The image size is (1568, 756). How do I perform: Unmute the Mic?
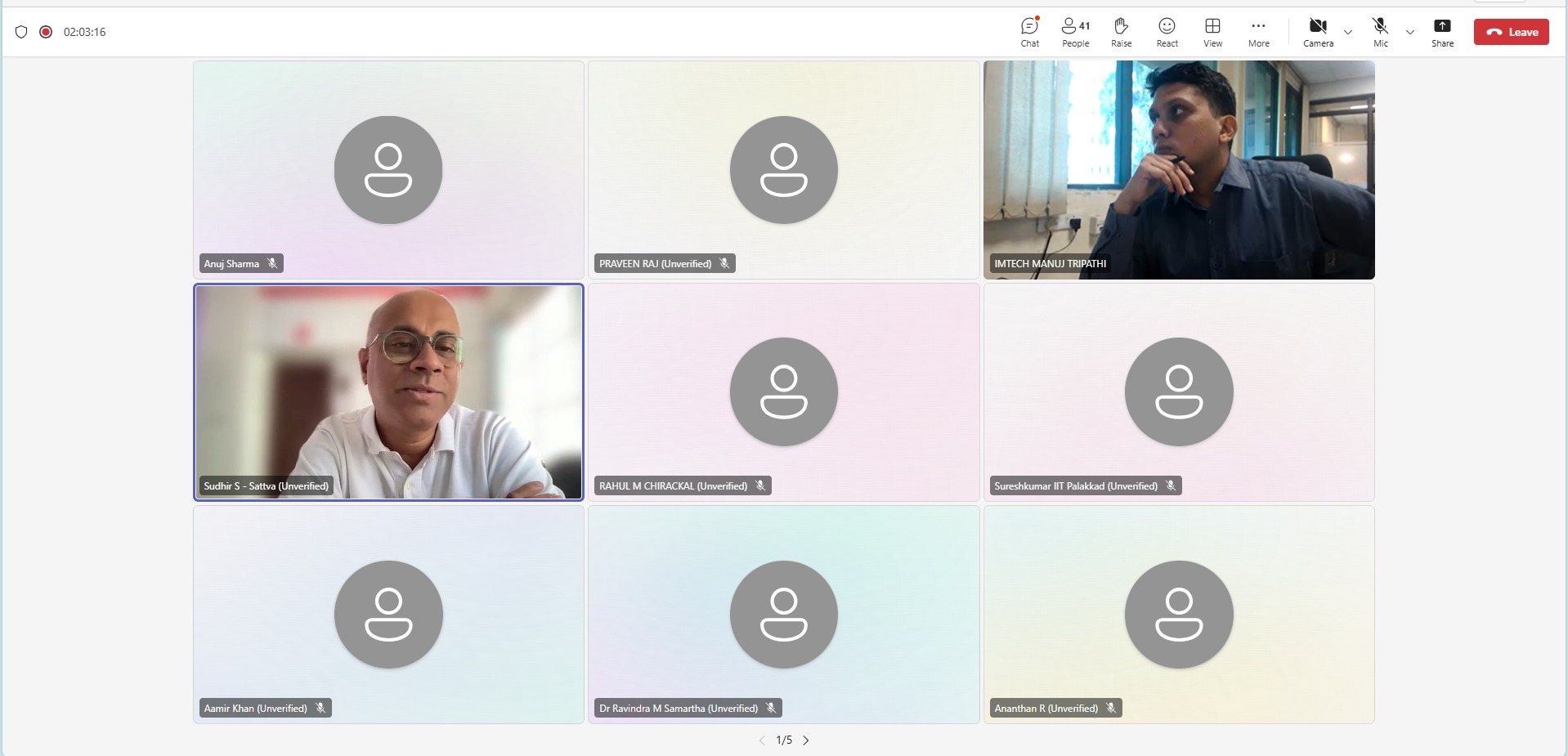1380,32
